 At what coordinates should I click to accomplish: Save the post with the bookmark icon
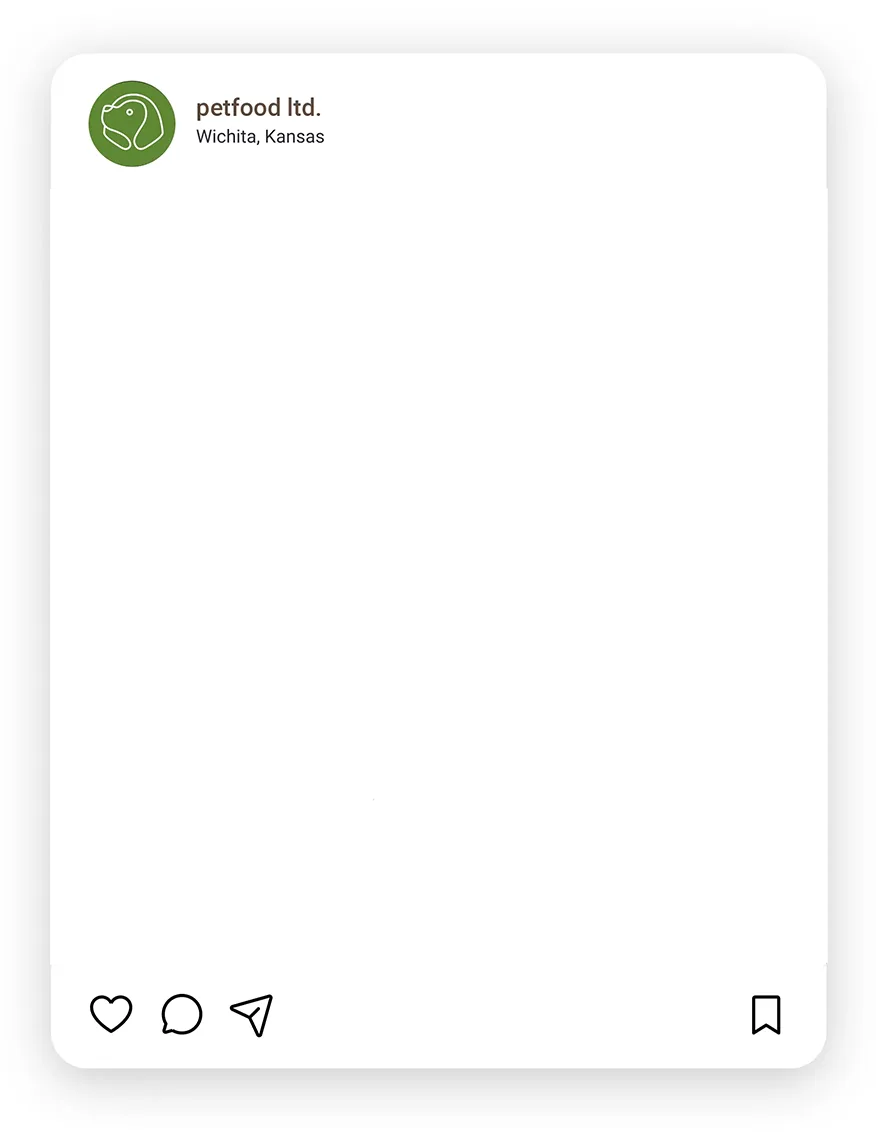pyautogui.click(x=766, y=1014)
